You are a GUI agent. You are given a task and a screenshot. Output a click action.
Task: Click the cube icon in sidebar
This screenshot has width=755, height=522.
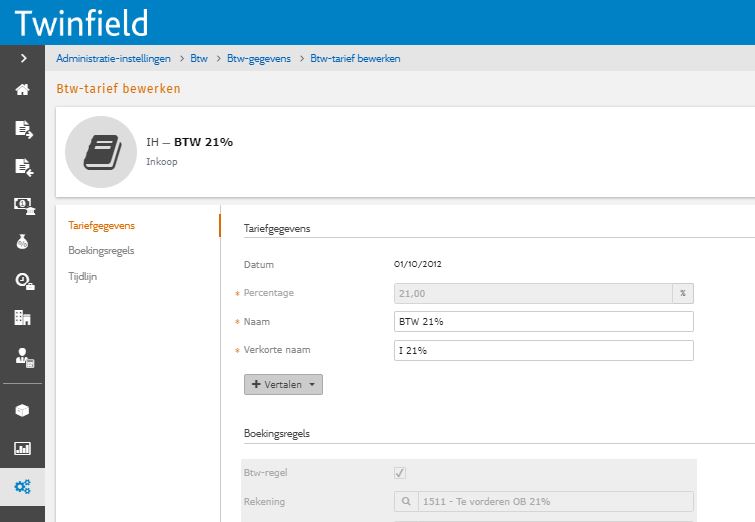pos(22,411)
